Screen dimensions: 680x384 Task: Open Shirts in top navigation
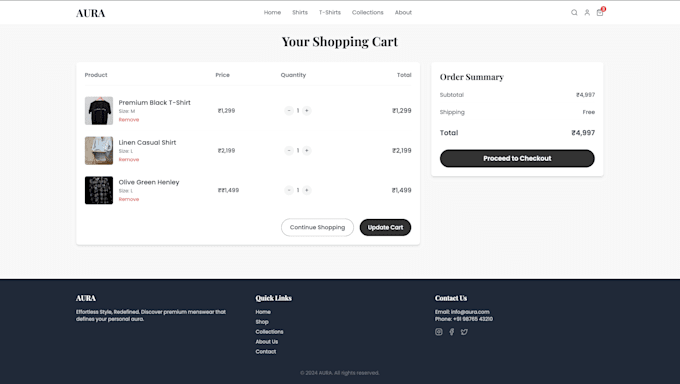300,13
